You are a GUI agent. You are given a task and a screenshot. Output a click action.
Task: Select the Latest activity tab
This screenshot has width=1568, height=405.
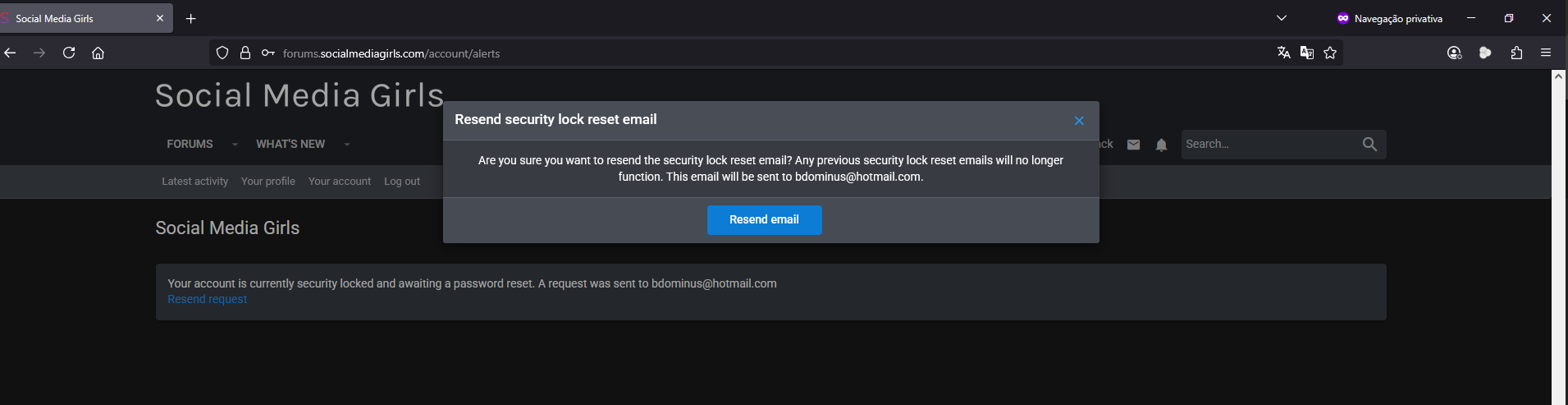(x=194, y=181)
